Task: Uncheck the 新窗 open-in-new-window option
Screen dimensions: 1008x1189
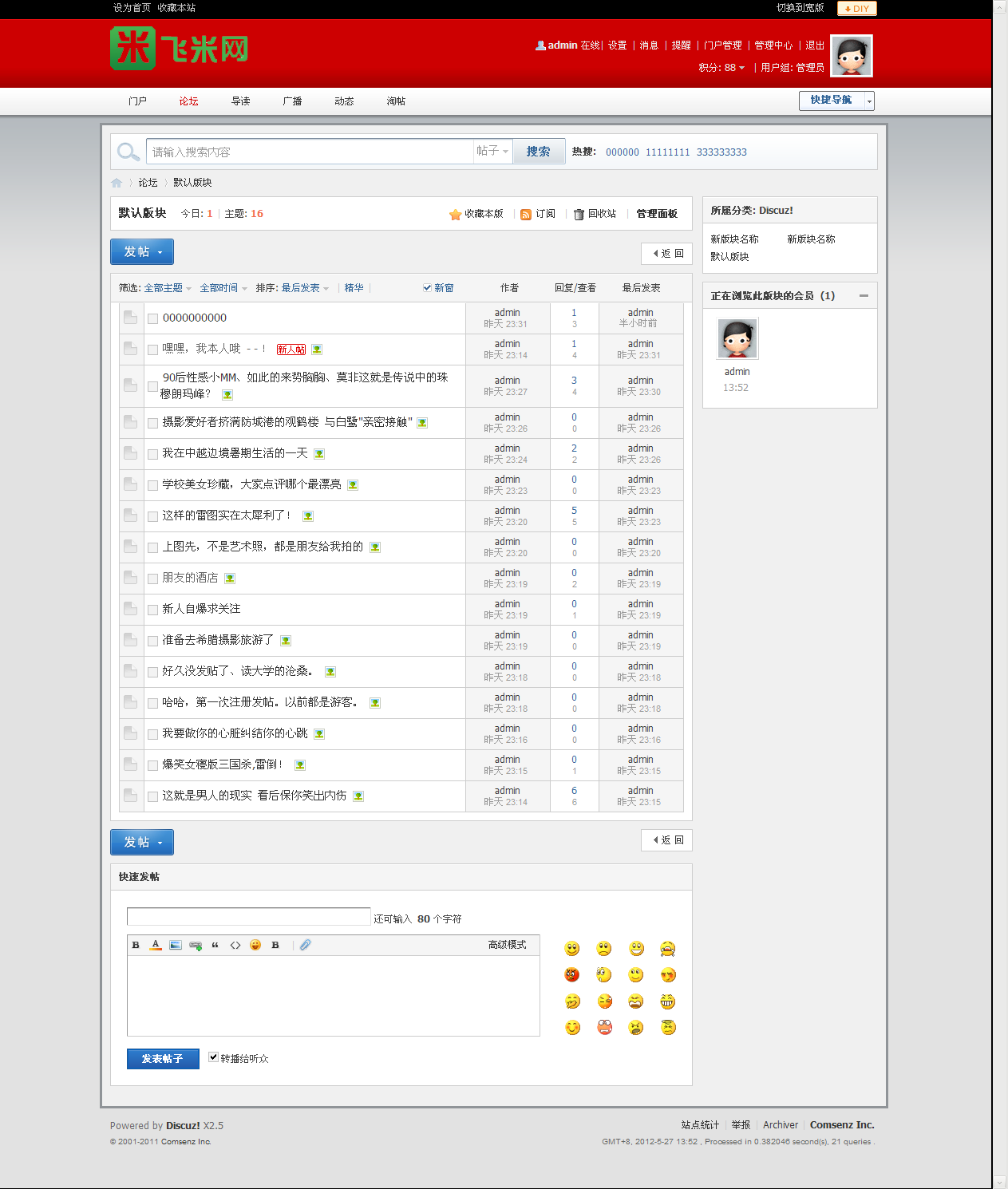Action: point(428,287)
